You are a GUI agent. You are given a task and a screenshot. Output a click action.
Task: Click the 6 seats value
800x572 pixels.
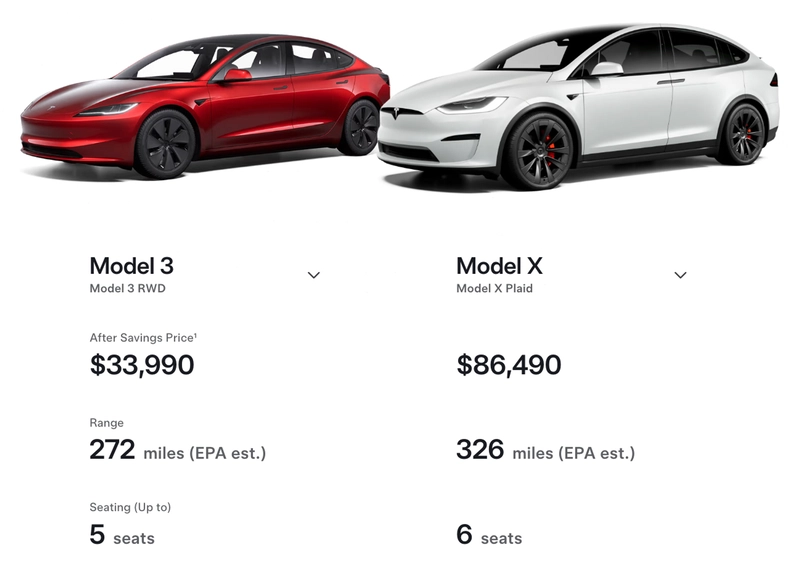click(x=489, y=535)
